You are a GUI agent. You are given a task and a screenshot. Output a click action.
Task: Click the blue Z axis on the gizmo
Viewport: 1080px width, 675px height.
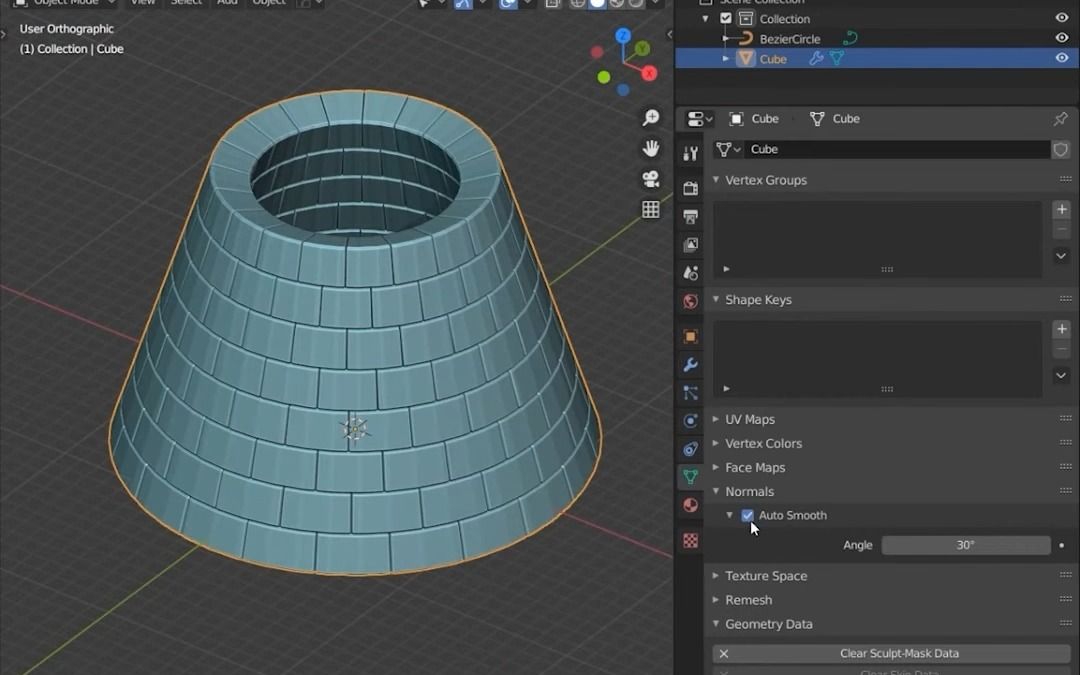(623, 35)
